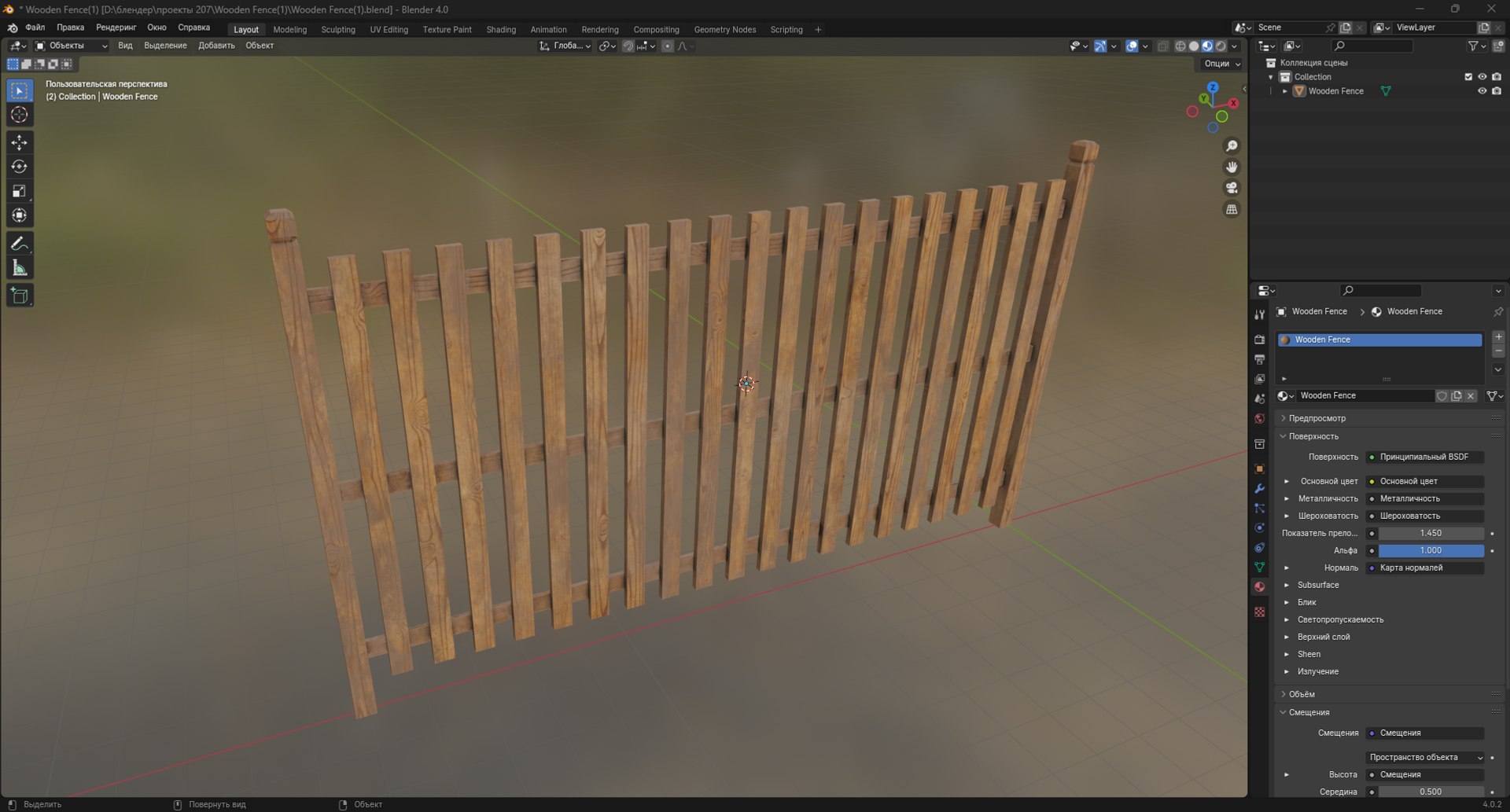Choose the Measure tool
1510x812 pixels.
(20, 268)
